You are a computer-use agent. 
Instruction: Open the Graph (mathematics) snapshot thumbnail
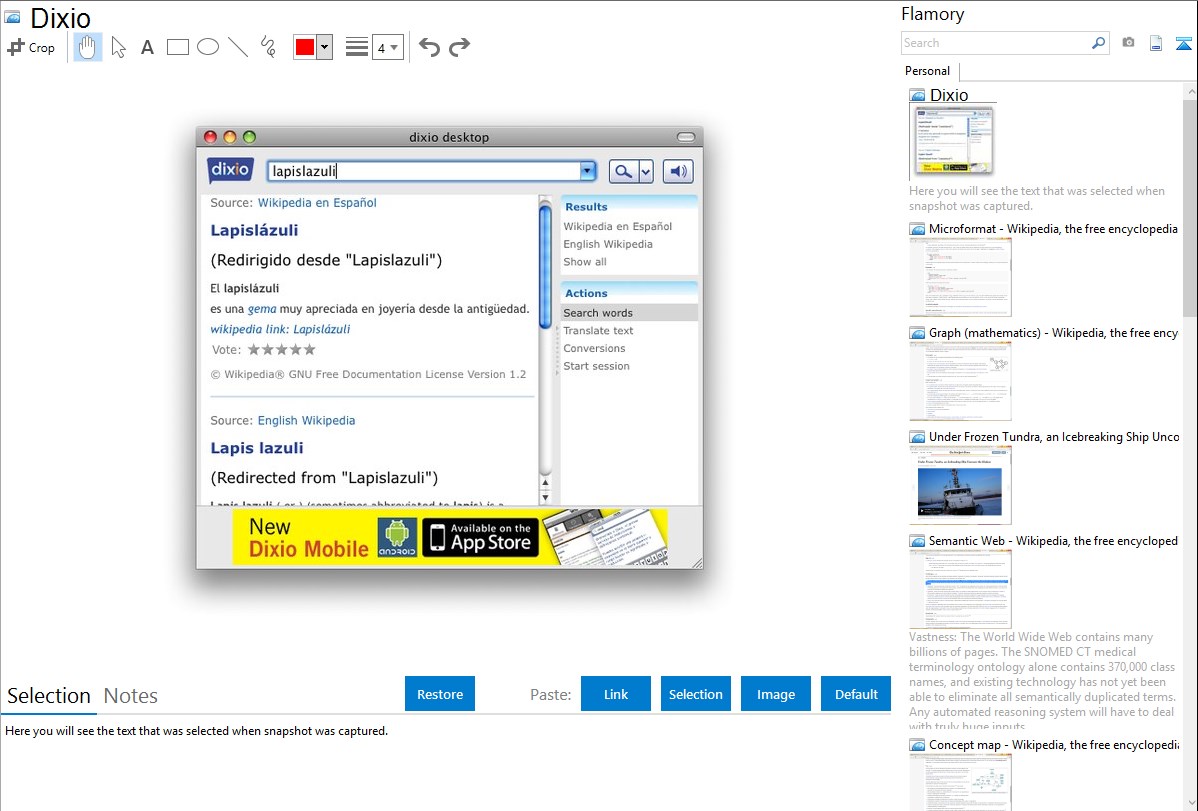960,381
